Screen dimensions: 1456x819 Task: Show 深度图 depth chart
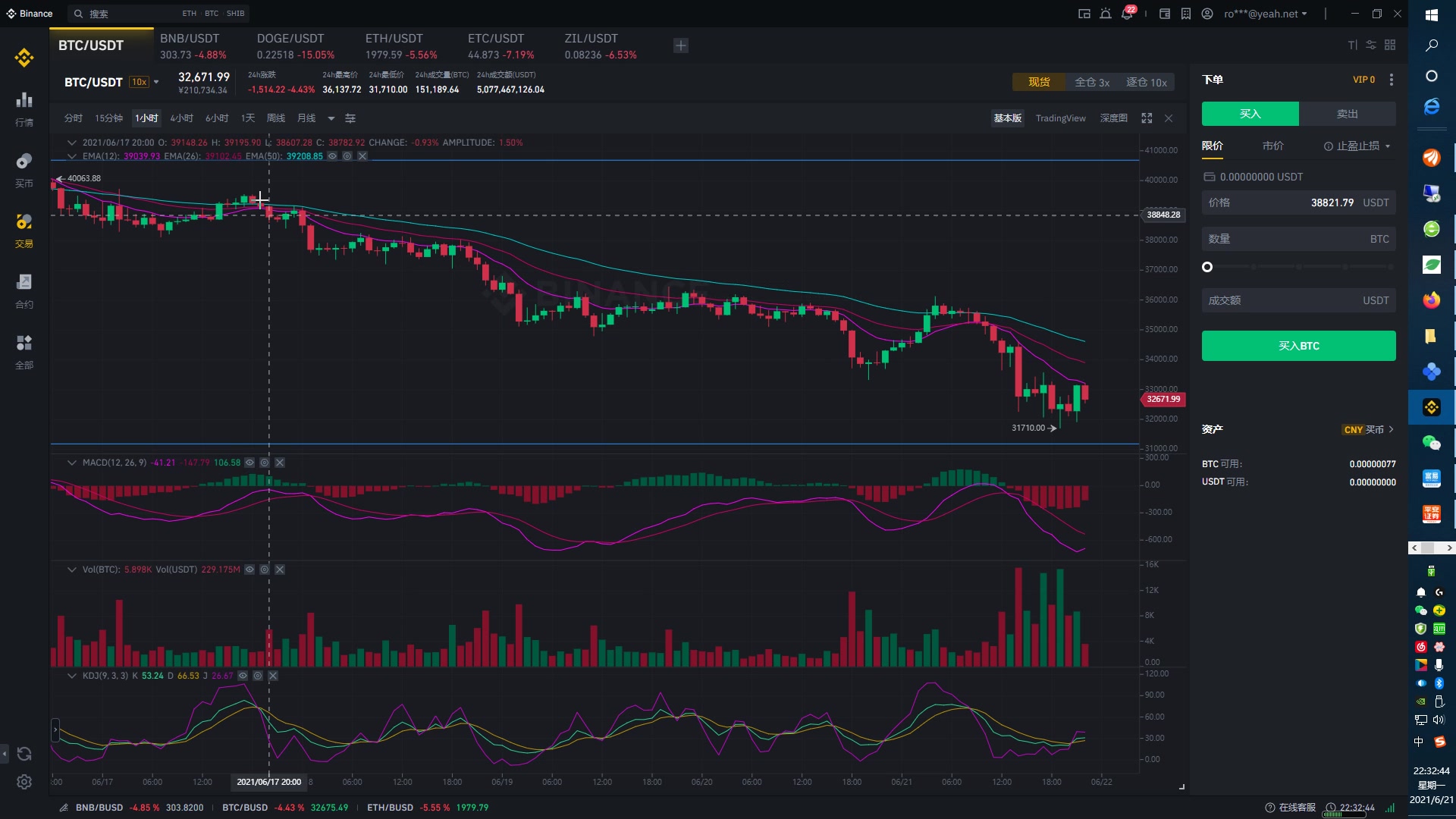[1113, 118]
